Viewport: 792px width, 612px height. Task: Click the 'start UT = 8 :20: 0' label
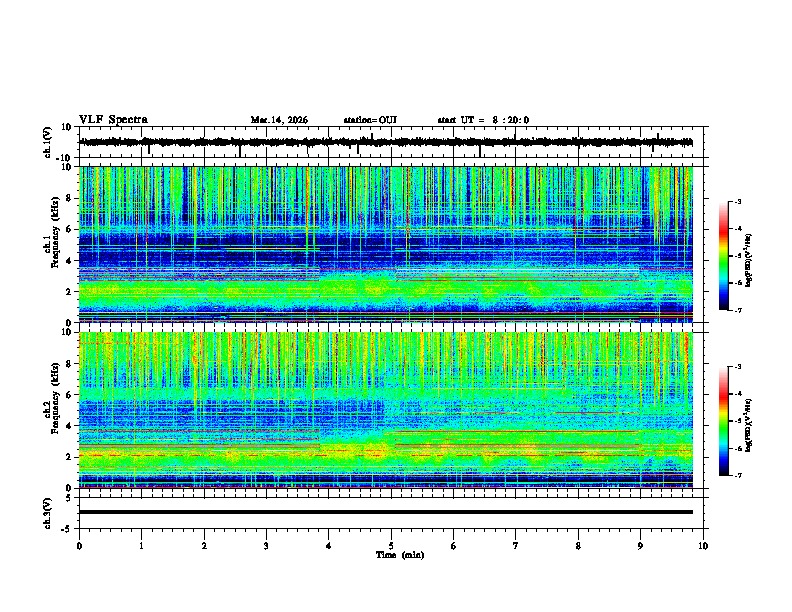point(483,120)
